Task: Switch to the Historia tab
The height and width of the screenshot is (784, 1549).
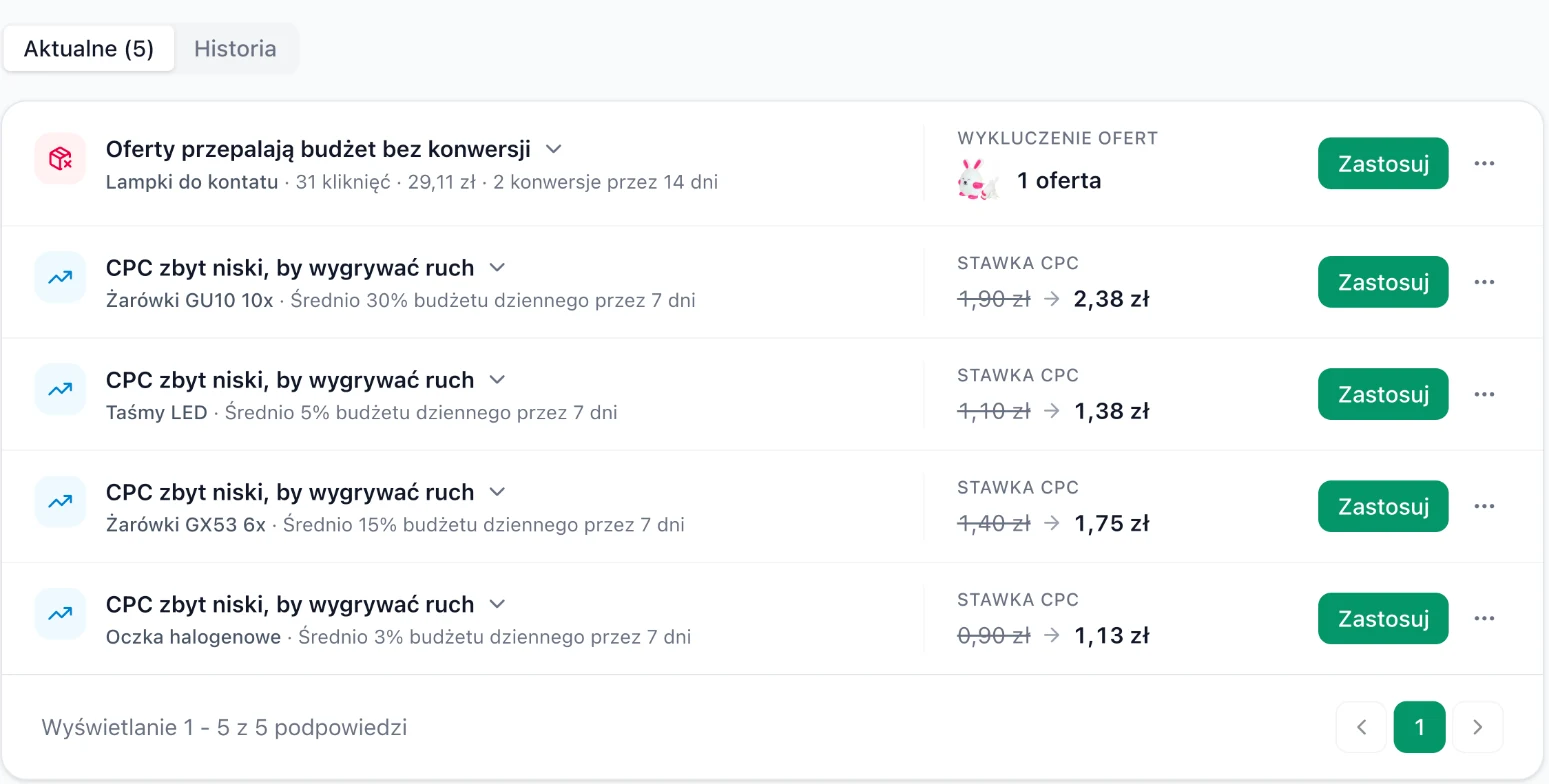Action: (x=235, y=49)
